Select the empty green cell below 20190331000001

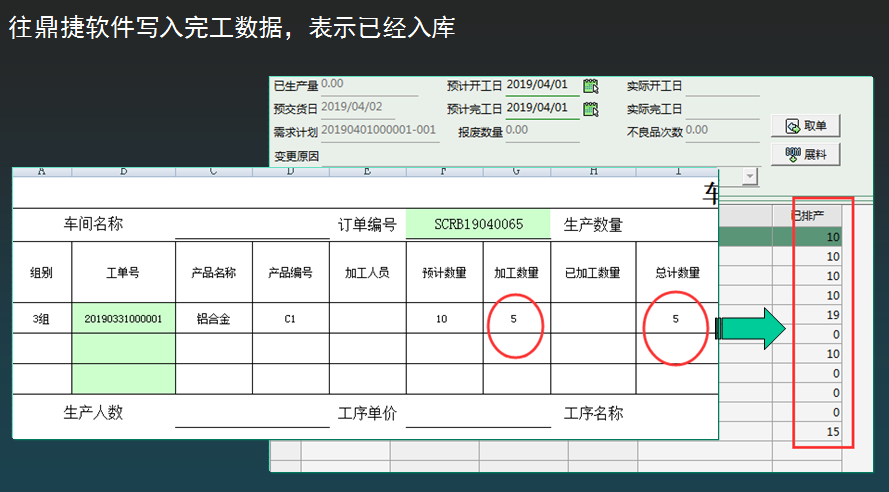coord(123,349)
